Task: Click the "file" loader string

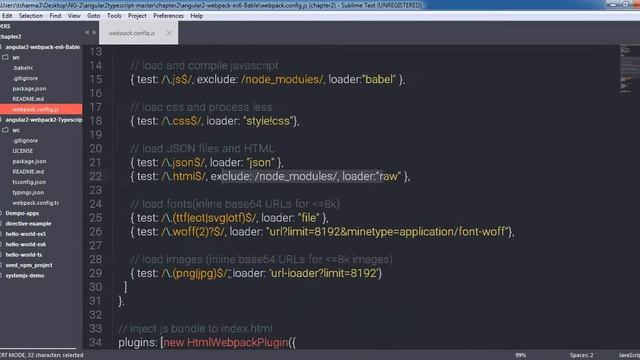Action: (x=309, y=218)
